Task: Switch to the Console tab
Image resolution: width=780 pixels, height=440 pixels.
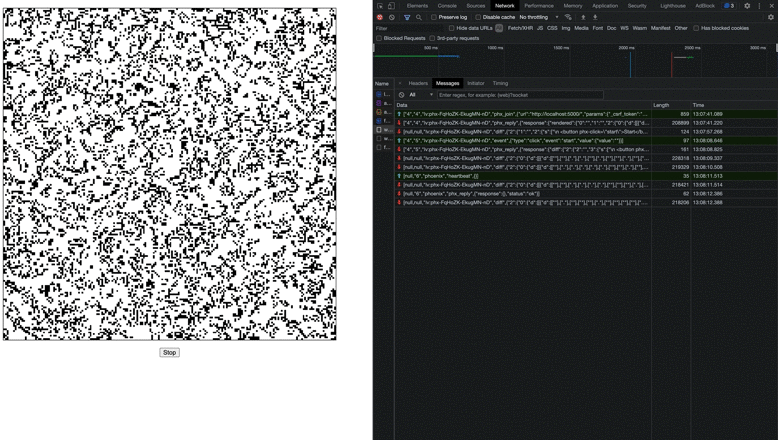Action: tap(447, 6)
